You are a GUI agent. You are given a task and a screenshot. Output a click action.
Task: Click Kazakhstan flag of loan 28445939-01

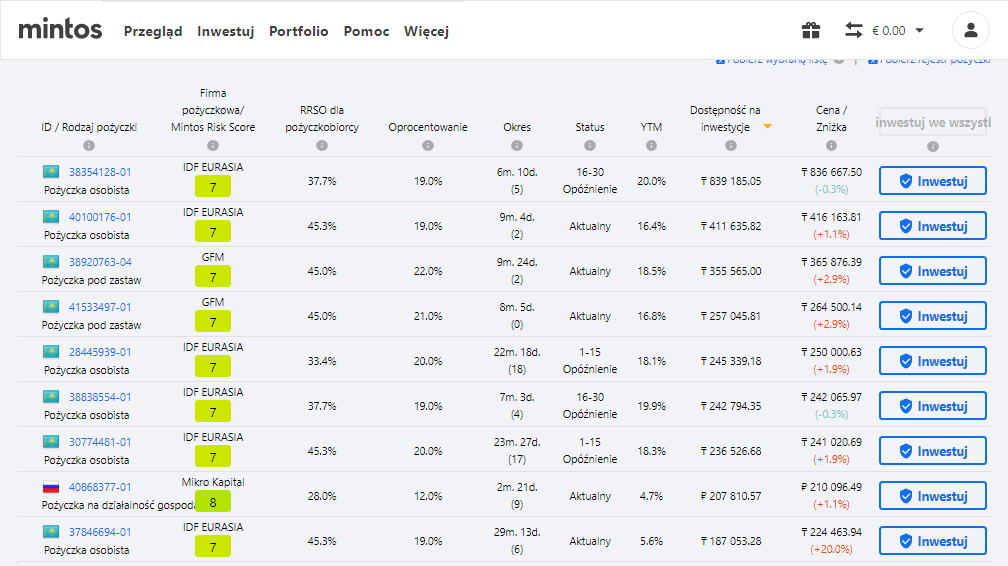pyautogui.click(x=51, y=352)
